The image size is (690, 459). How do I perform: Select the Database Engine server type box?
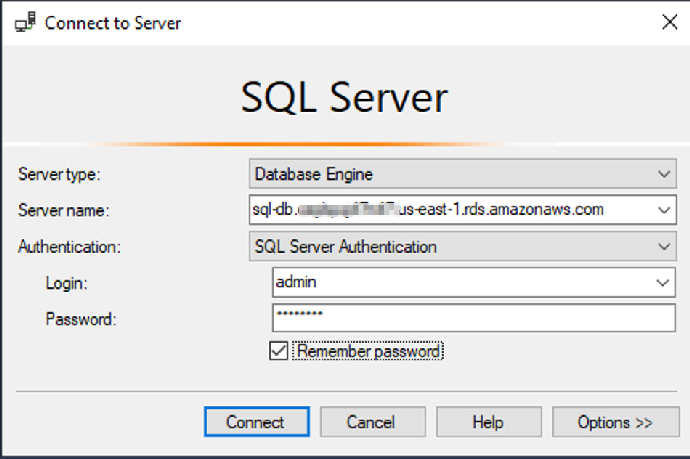[450, 175]
